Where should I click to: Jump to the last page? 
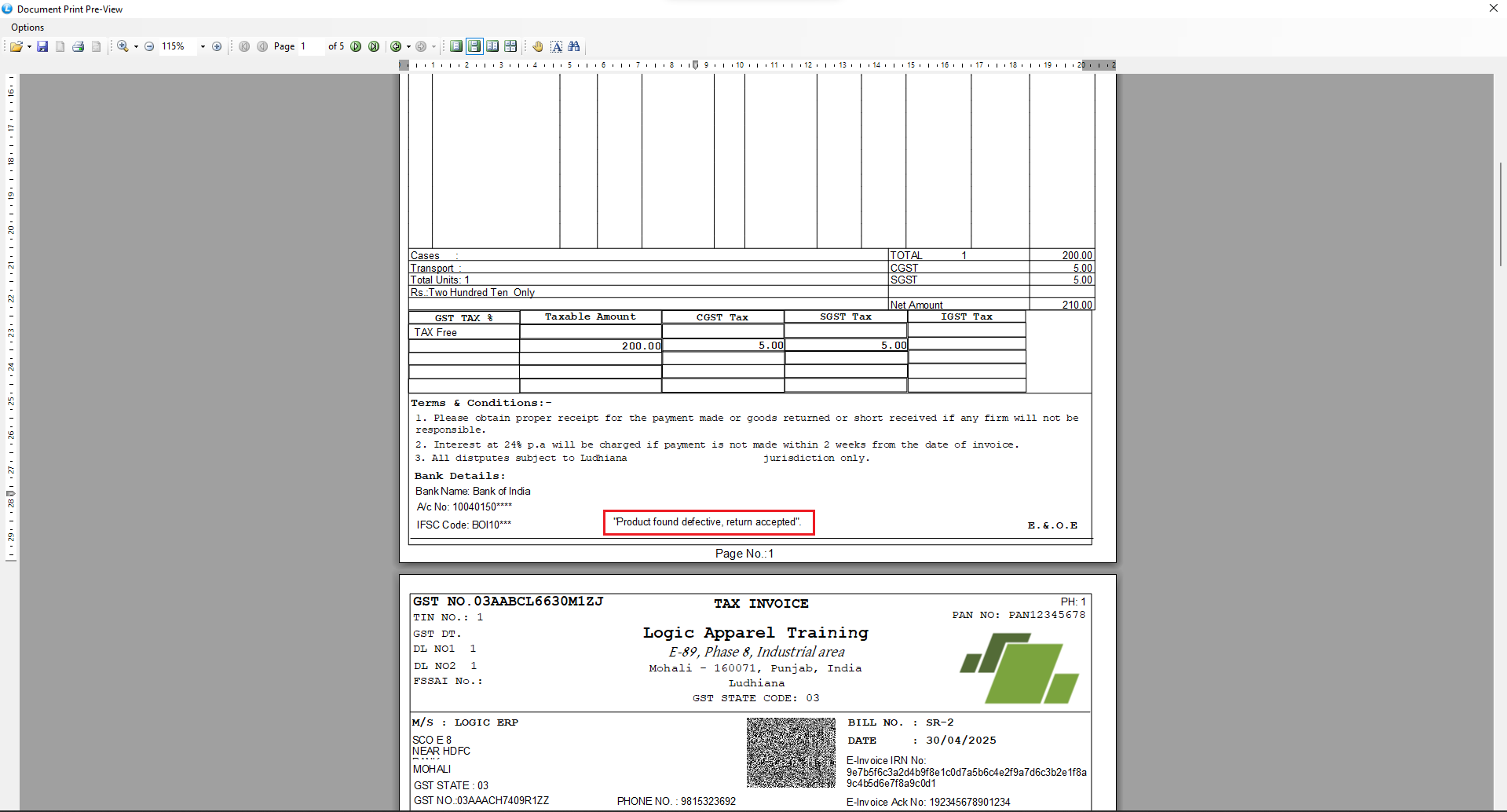pos(374,46)
